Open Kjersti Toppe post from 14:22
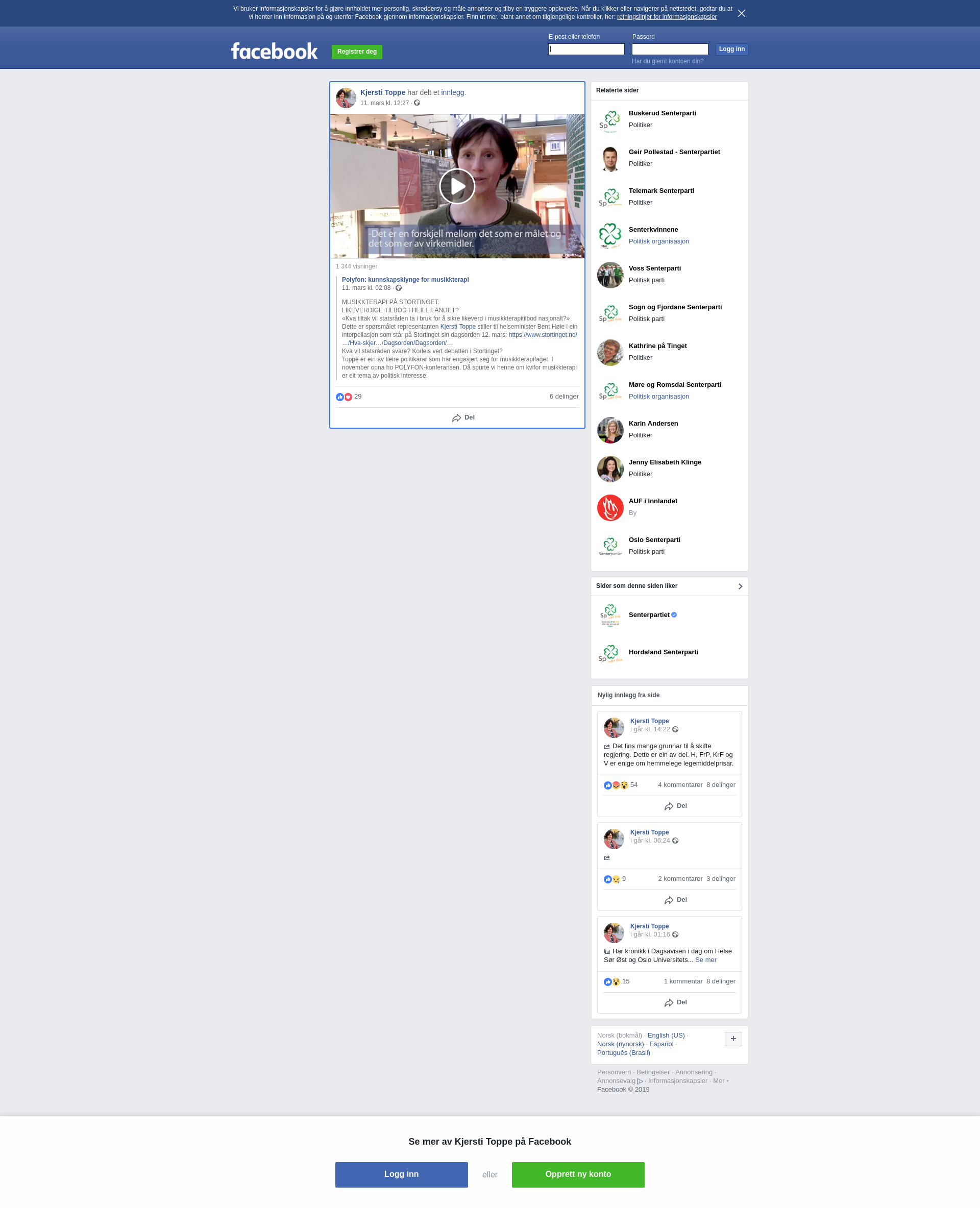 pyautogui.click(x=650, y=730)
